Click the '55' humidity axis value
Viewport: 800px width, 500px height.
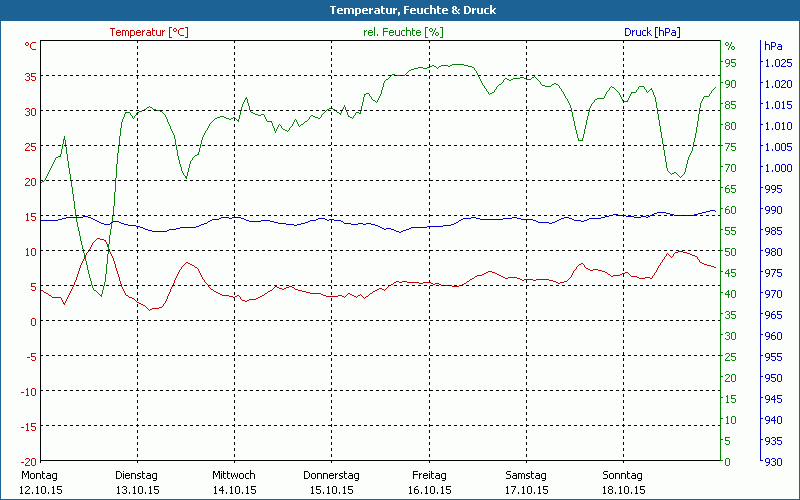point(731,231)
